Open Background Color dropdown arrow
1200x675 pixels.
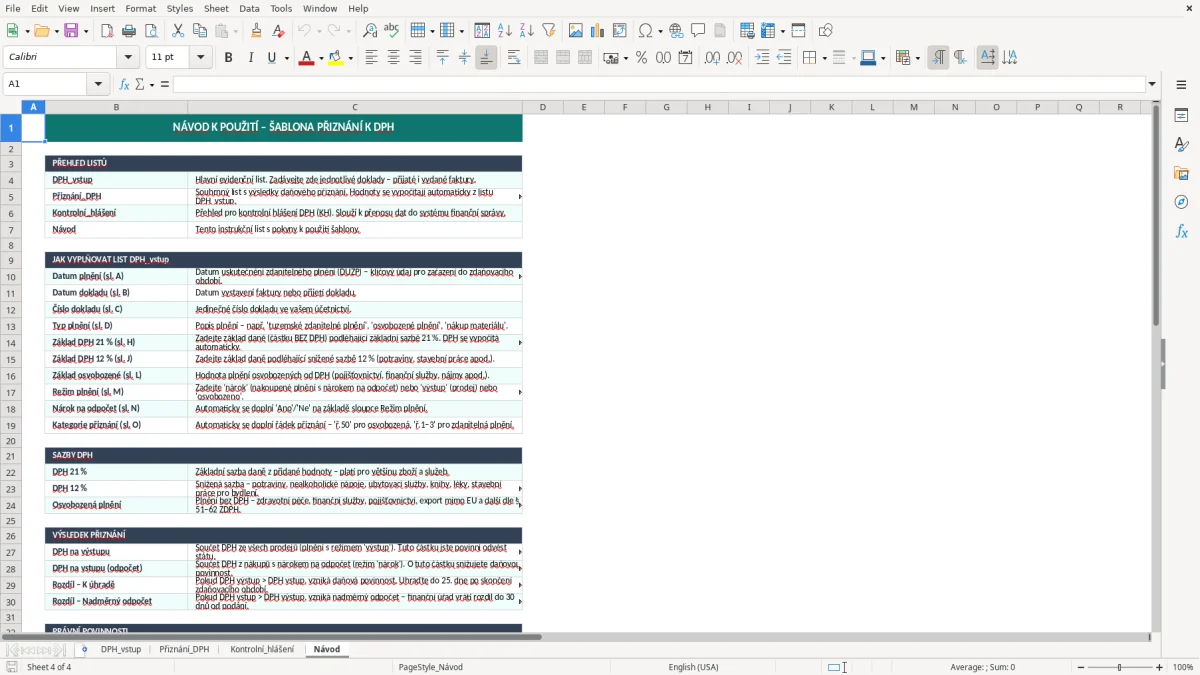[351, 58]
